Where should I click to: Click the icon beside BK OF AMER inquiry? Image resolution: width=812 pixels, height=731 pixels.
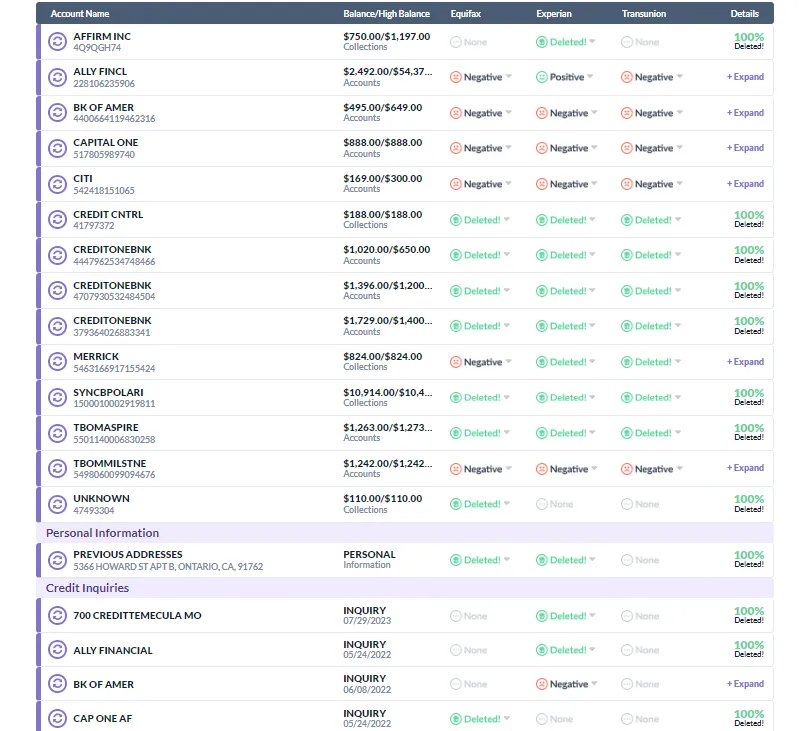(57, 684)
